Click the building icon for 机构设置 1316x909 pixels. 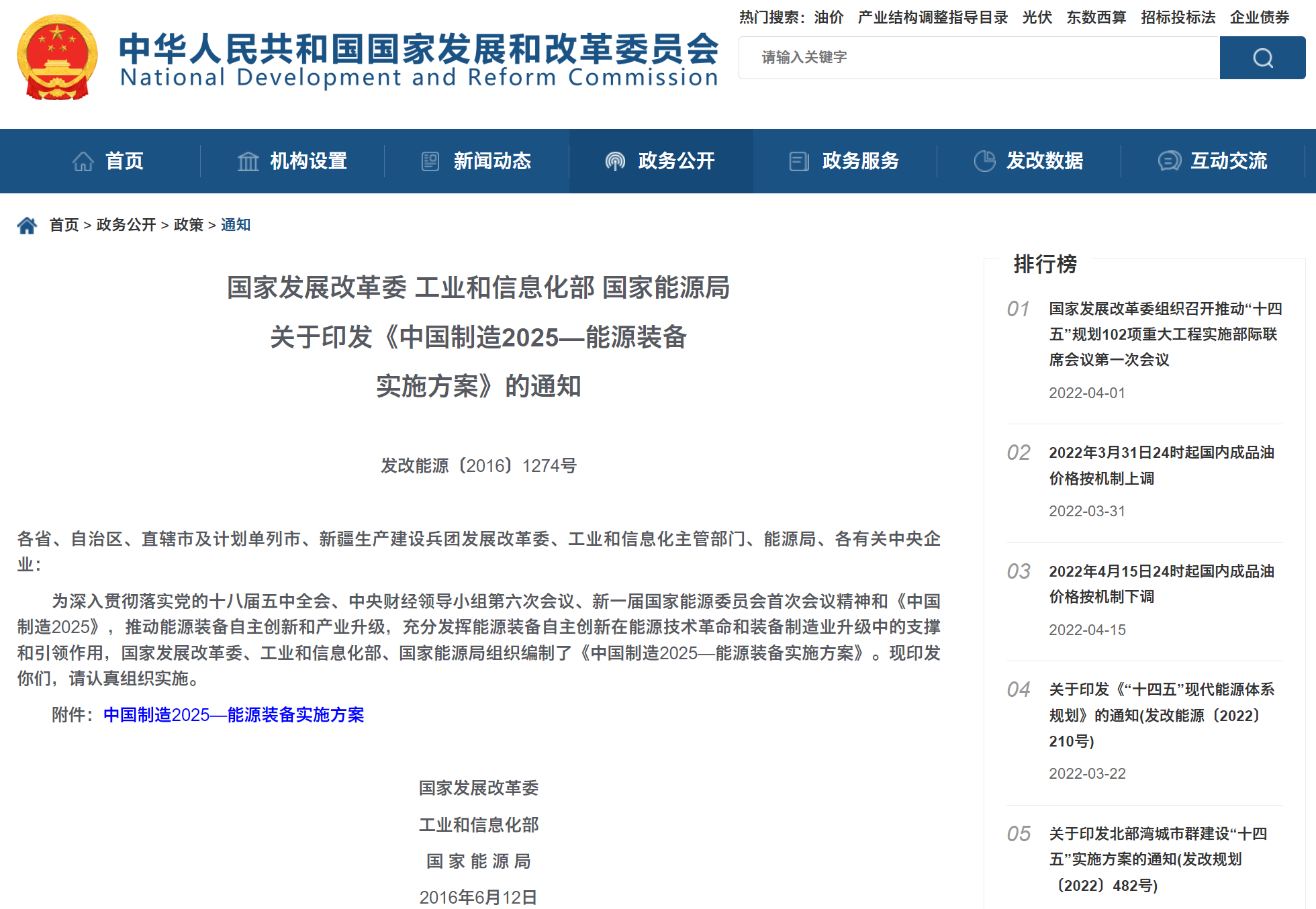tap(248, 161)
